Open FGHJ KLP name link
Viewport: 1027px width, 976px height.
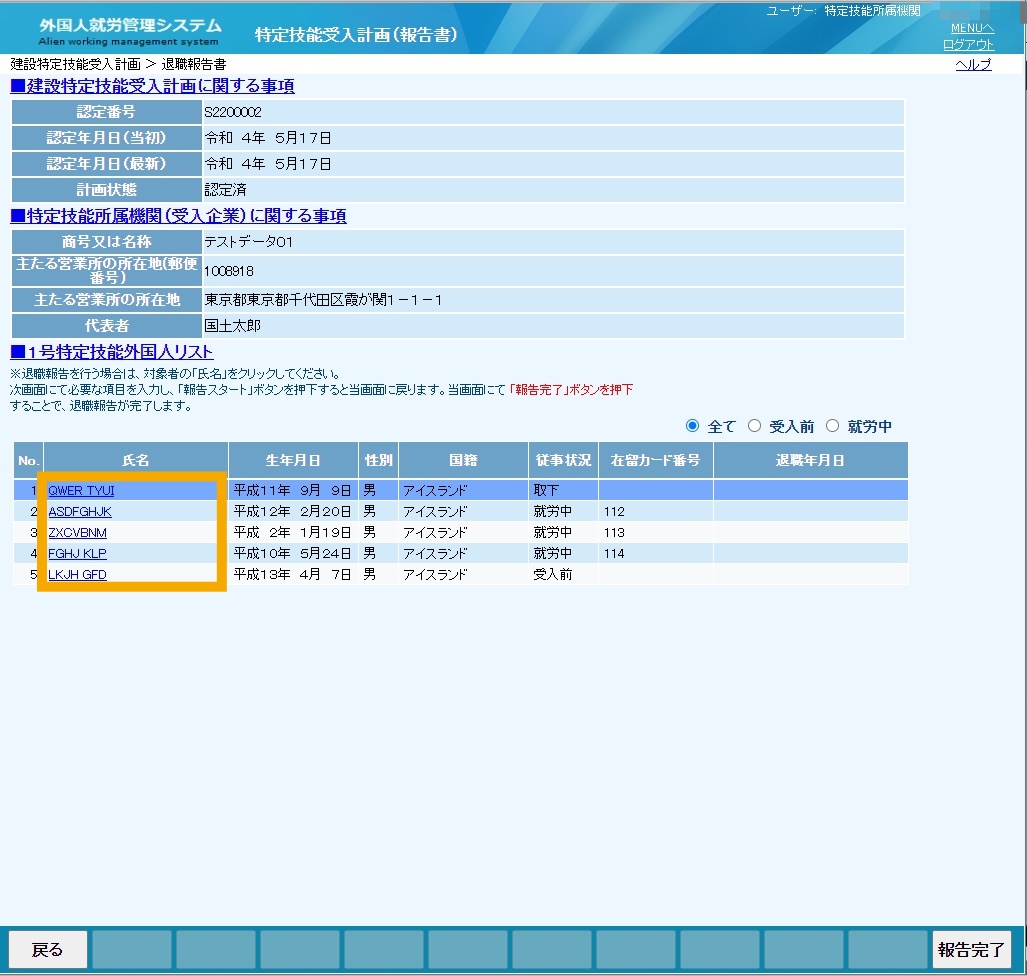point(77,554)
